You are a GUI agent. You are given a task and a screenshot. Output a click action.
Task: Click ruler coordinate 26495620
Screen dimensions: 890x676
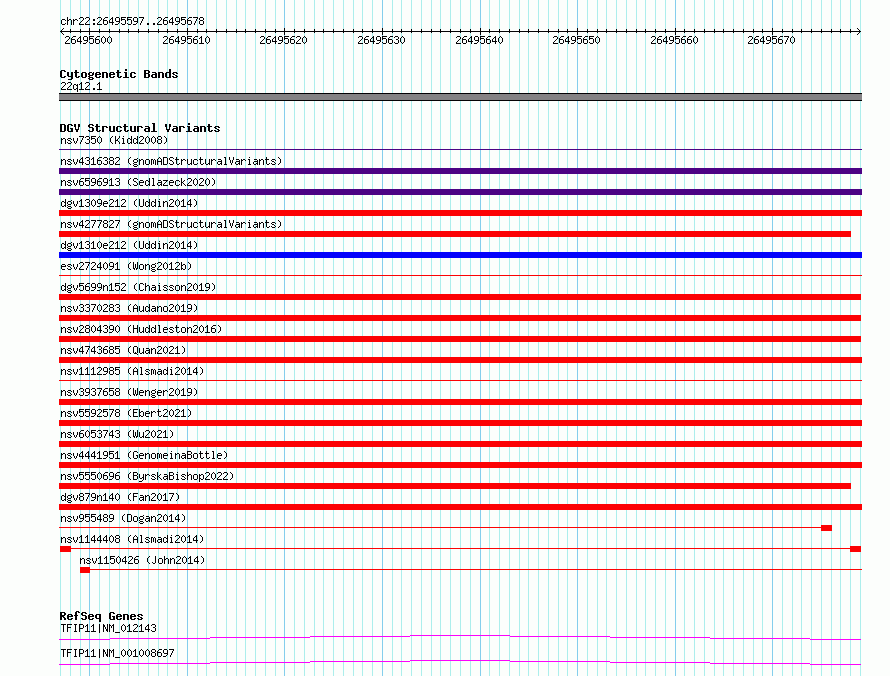[283, 40]
